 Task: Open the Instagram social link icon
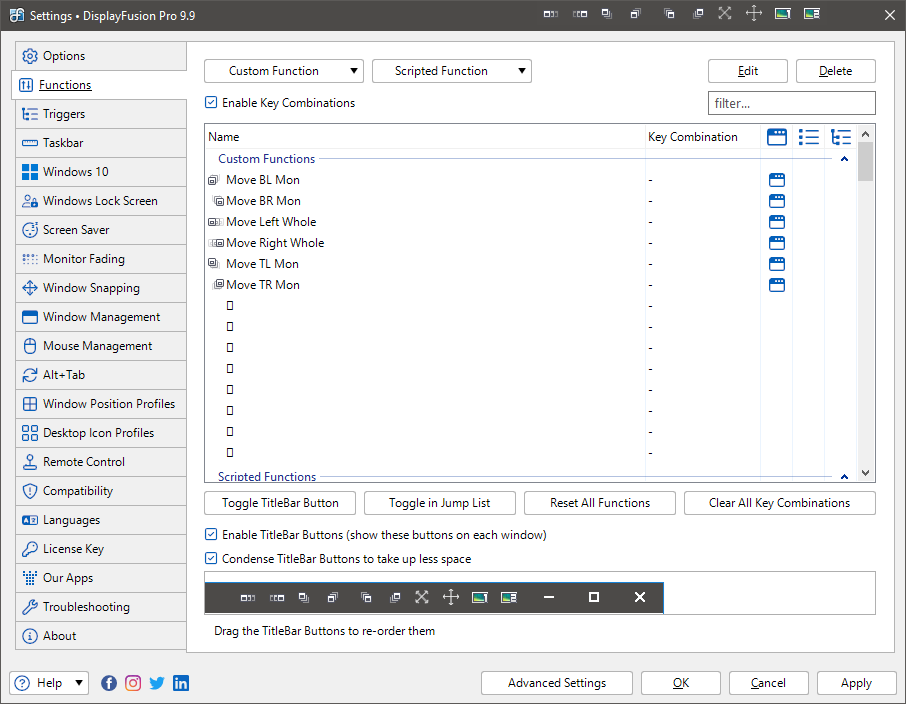[133, 683]
